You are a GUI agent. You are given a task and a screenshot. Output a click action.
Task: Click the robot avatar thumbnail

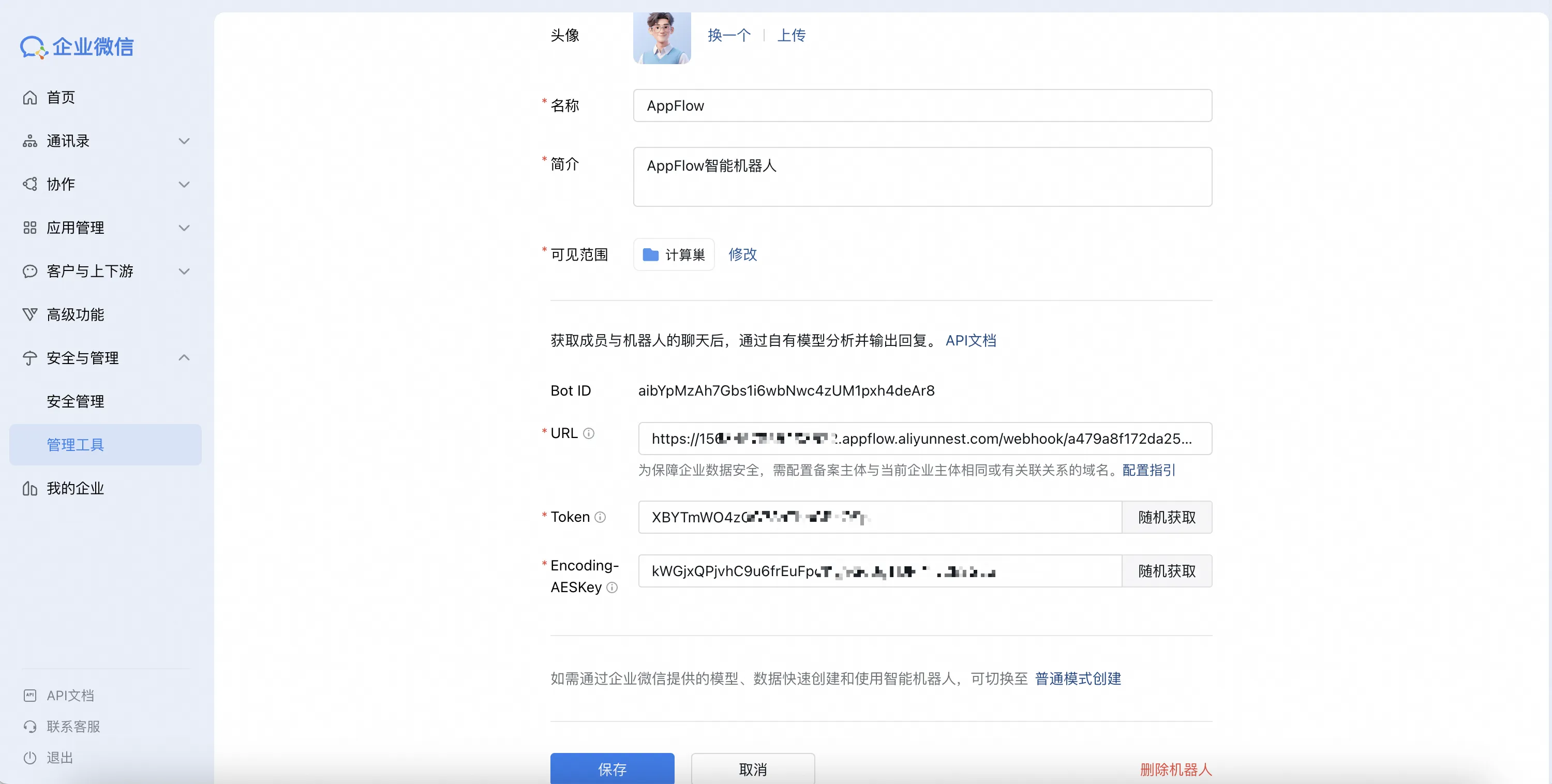tap(662, 37)
